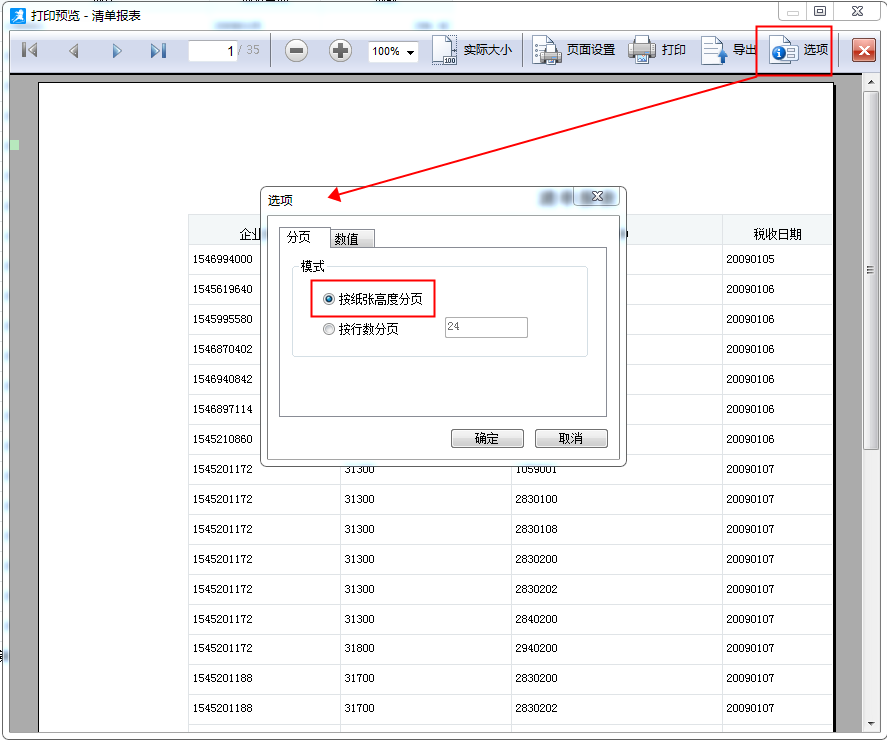Click the 确定 confirm button
The width and height of the screenshot is (887, 740).
[487, 438]
